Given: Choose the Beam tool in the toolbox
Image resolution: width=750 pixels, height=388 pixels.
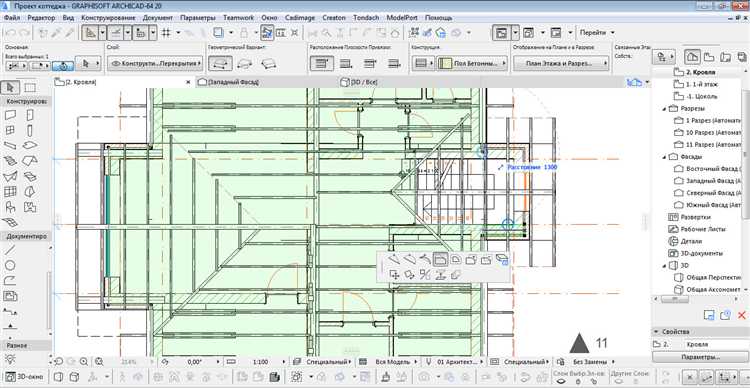Looking at the screenshot, I should (10, 145).
